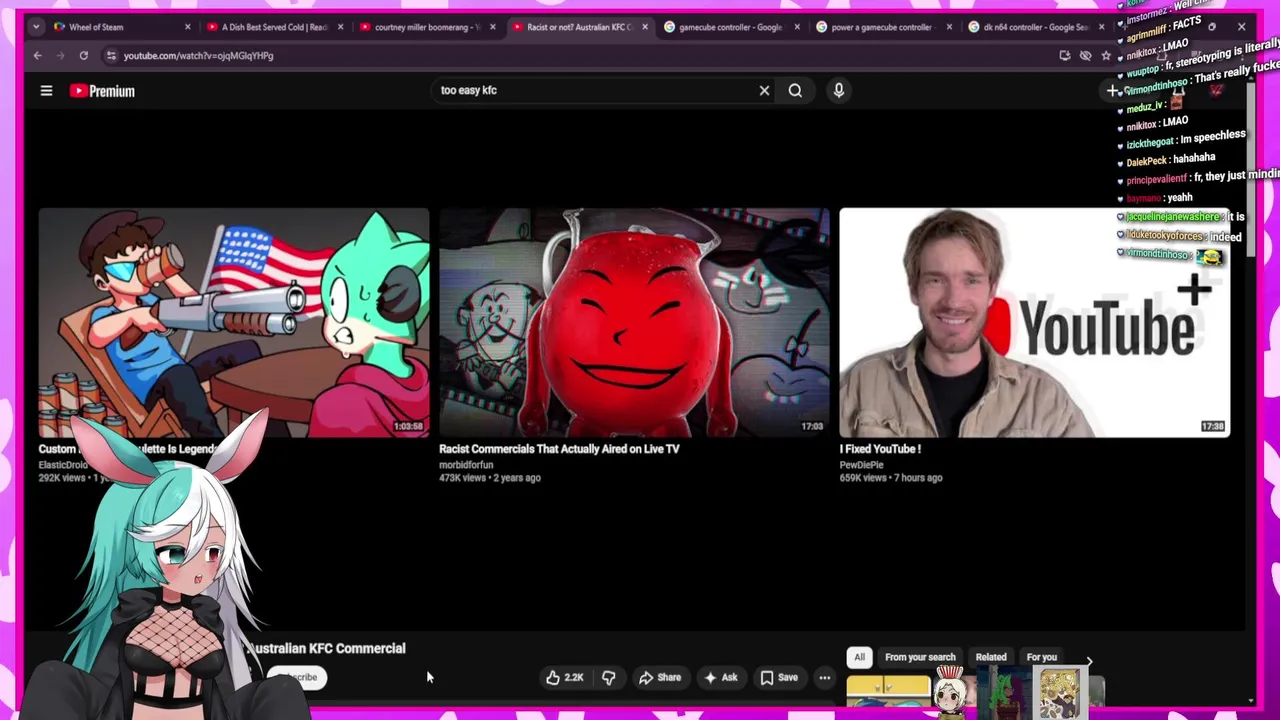Open the Kool-Aid racist commercials thumbnail
Screen dimensions: 1280x720
click(634, 322)
